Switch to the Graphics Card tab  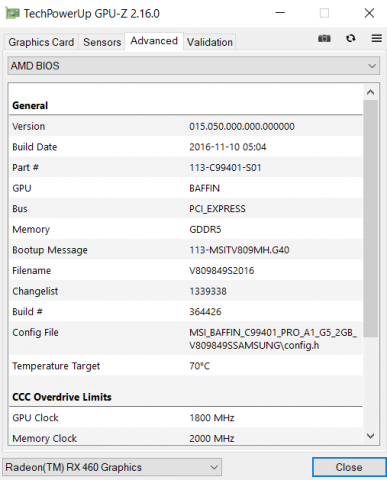[41, 42]
